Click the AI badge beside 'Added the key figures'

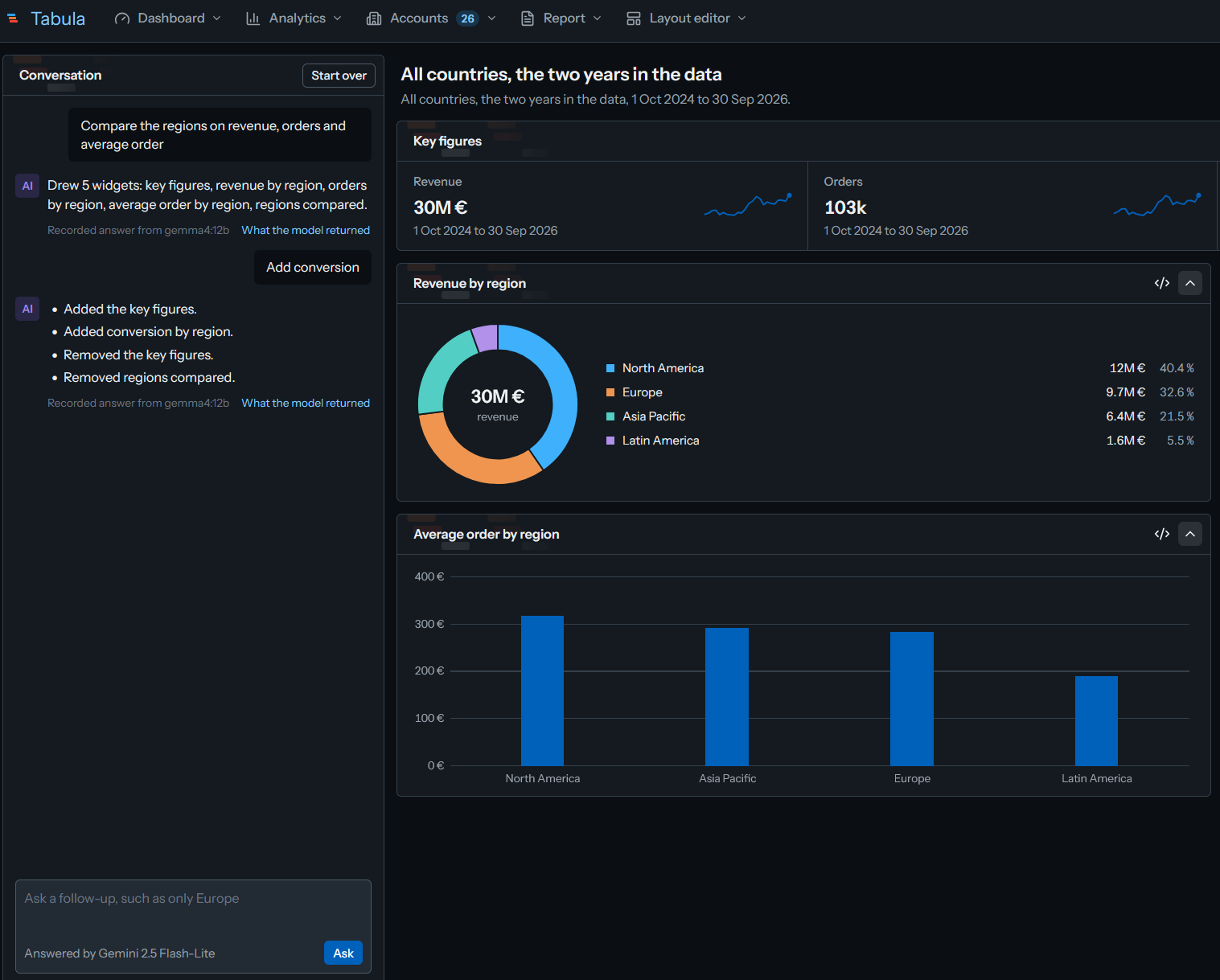click(x=27, y=309)
